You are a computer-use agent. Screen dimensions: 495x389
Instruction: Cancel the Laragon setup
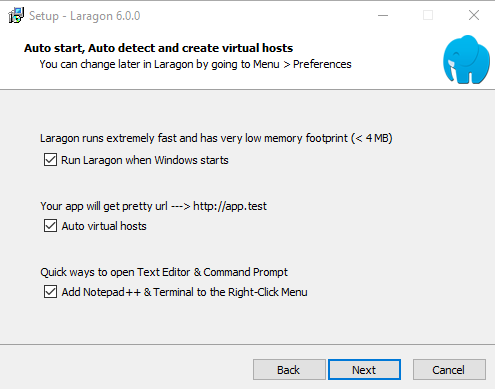click(449, 369)
